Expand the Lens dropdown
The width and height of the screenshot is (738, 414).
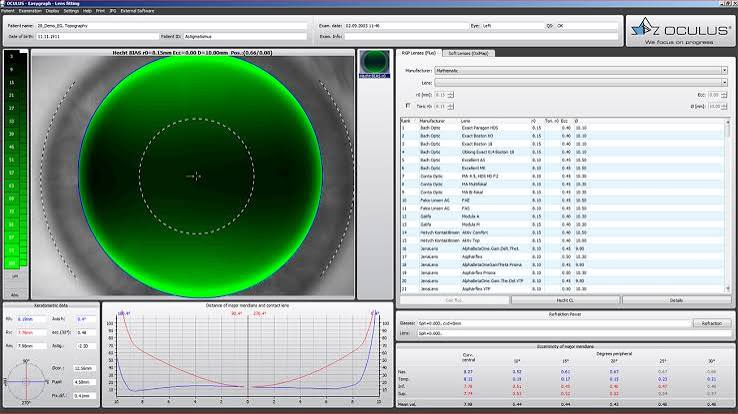(x=724, y=82)
